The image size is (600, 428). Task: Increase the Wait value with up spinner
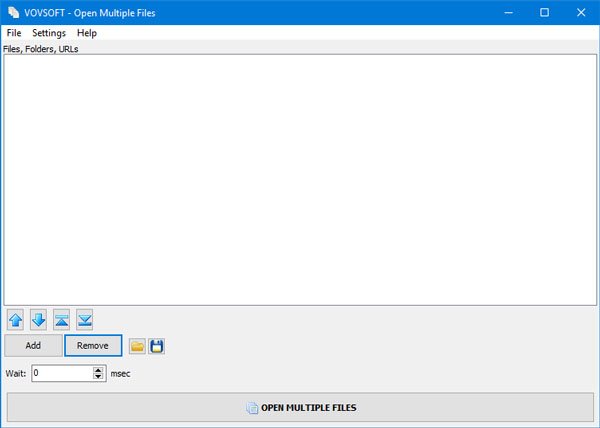pos(98,370)
